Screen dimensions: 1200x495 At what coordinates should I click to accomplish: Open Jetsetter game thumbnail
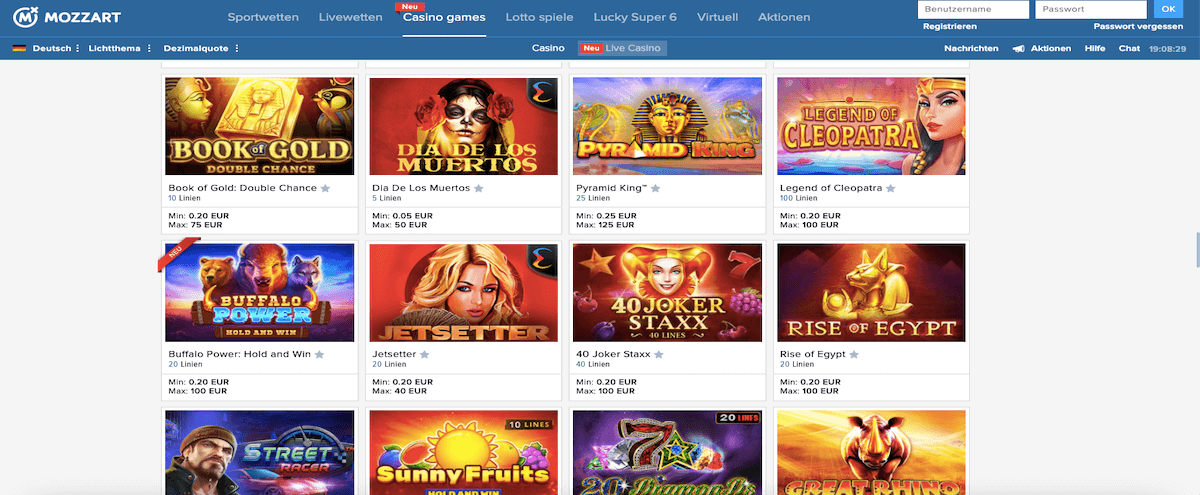pyautogui.click(x=464, y=293)
